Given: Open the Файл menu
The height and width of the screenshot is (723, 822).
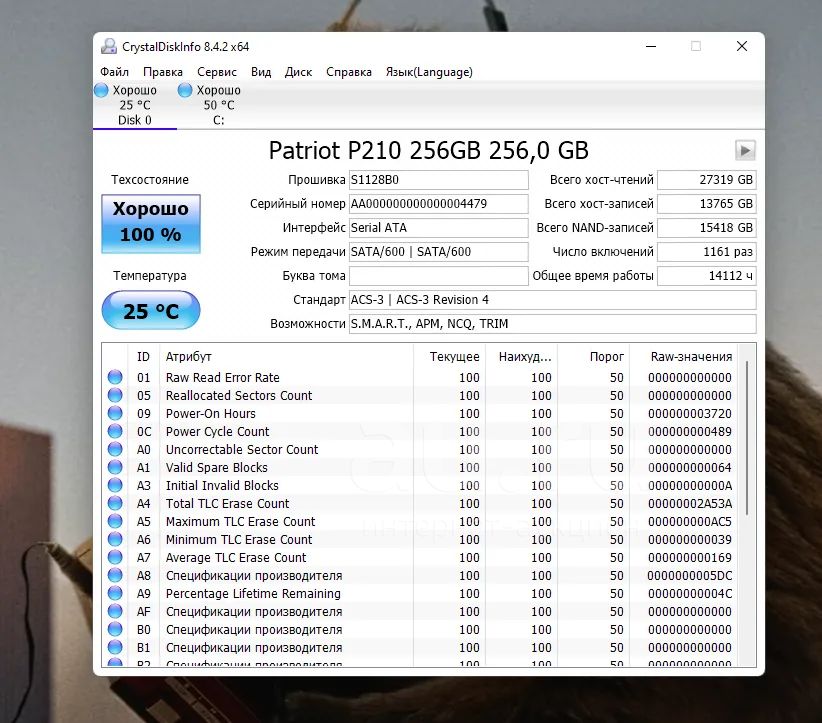Looking at the screenshot, I should 114,72.
